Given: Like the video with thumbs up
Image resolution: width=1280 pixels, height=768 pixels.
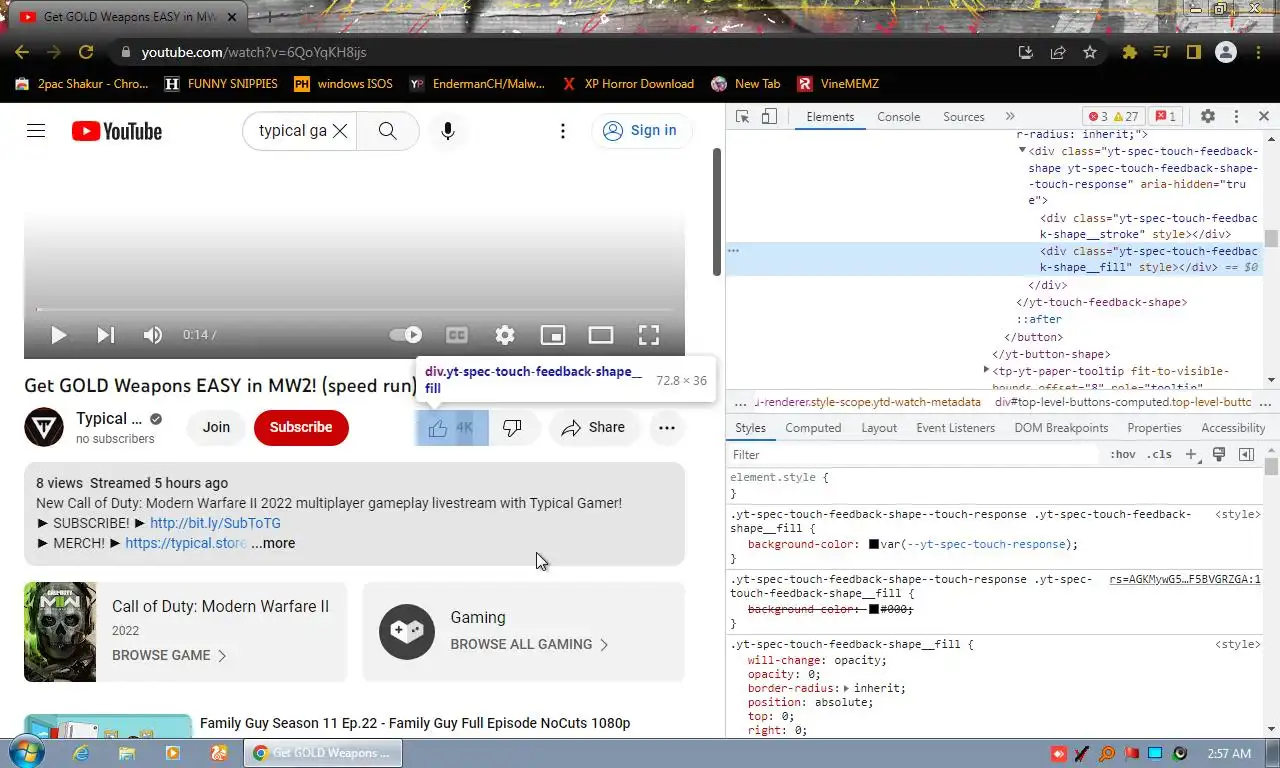Looking at the screenshot, I should (x=451, y=428).
